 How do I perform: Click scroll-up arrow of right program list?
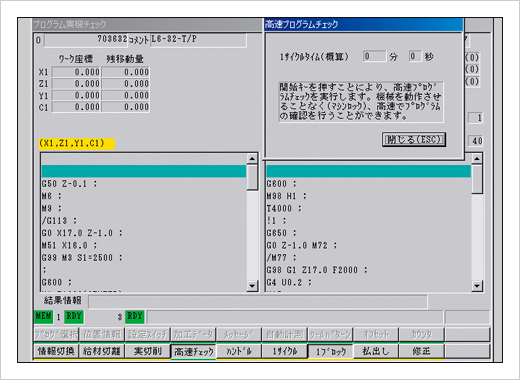477,159
